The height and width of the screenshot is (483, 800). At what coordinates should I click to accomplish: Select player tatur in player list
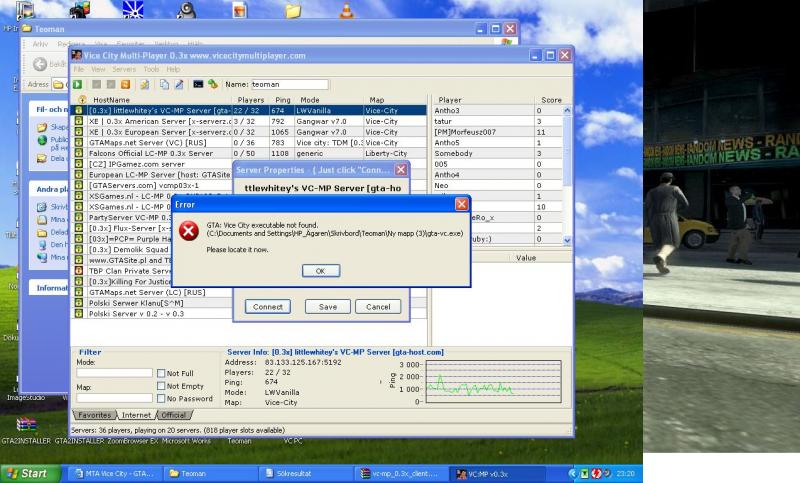coord(497,121)
